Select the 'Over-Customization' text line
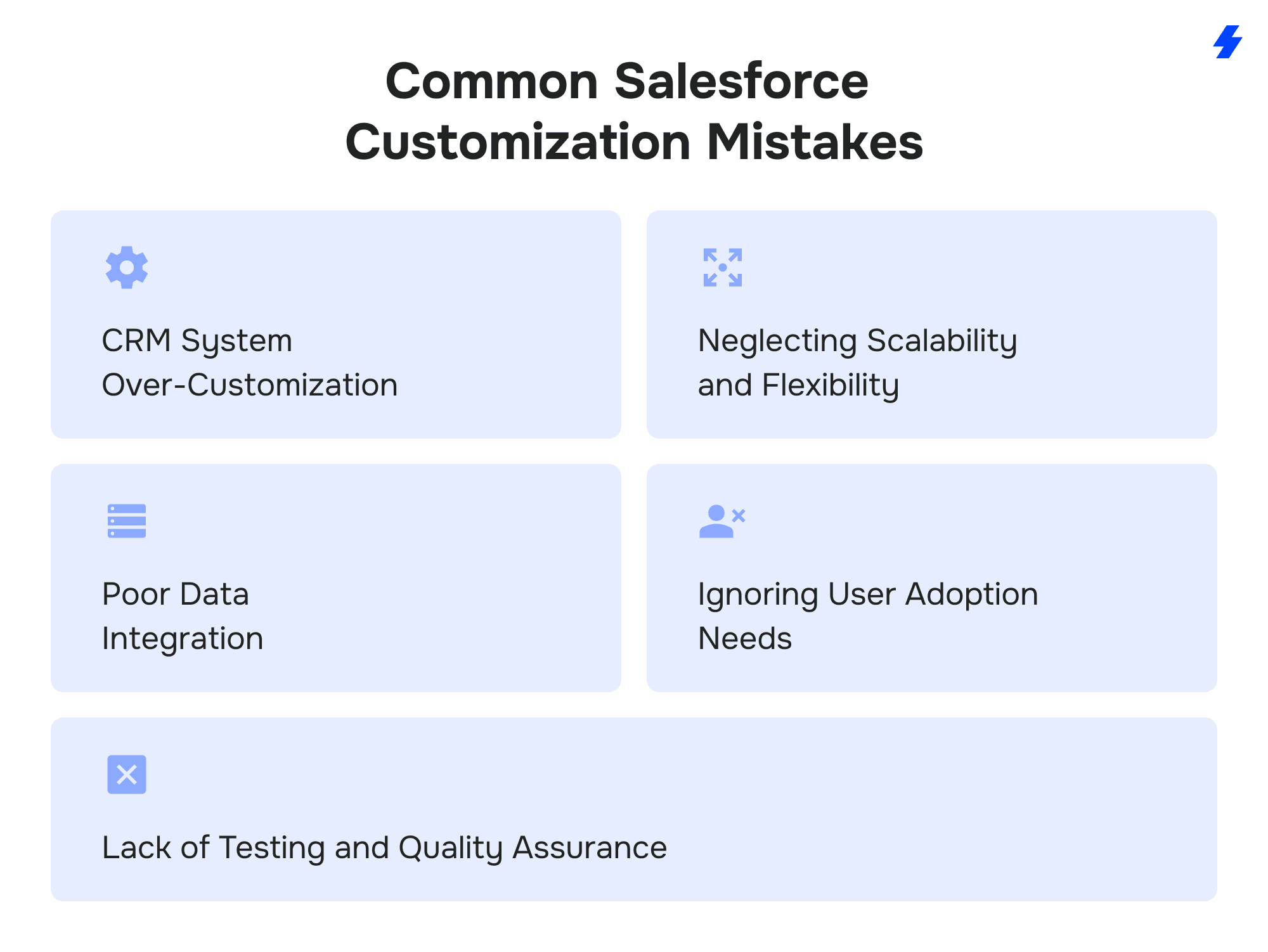Image resolution: width=1268 pixels, height=952 pixels. click(250, 385)
